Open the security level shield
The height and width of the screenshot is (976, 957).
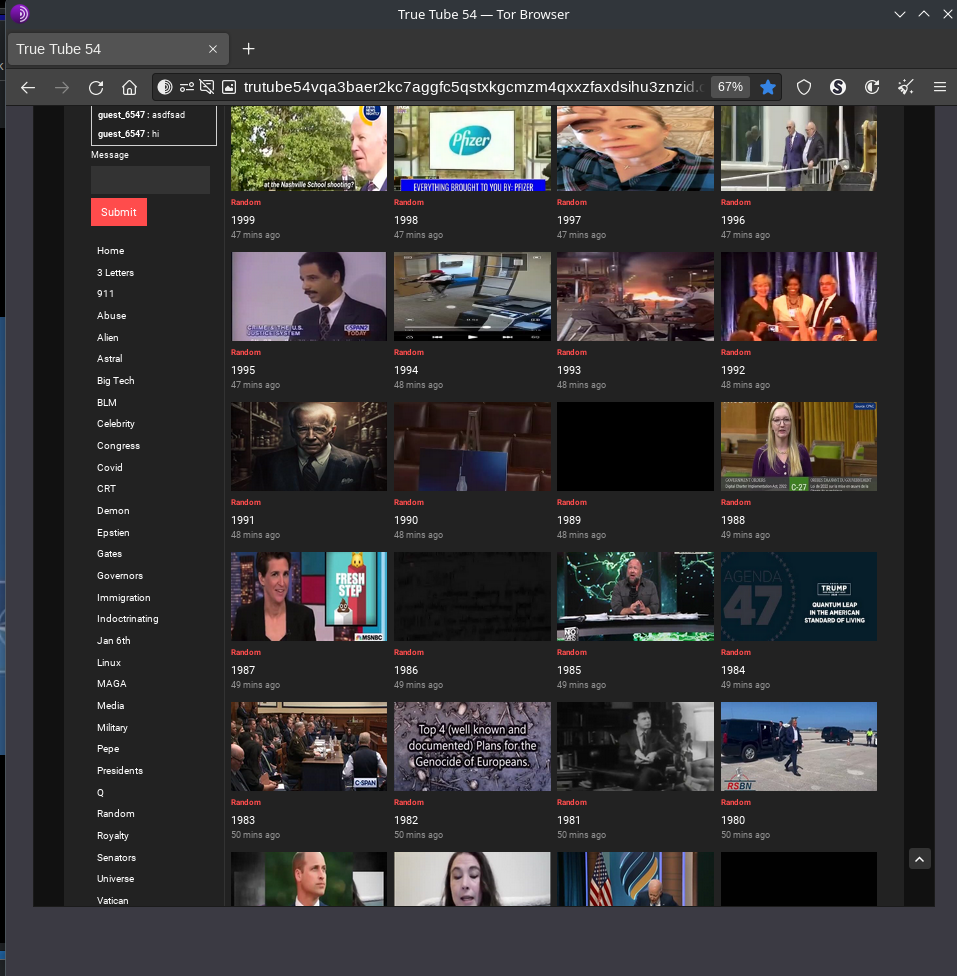coord(804,87)
